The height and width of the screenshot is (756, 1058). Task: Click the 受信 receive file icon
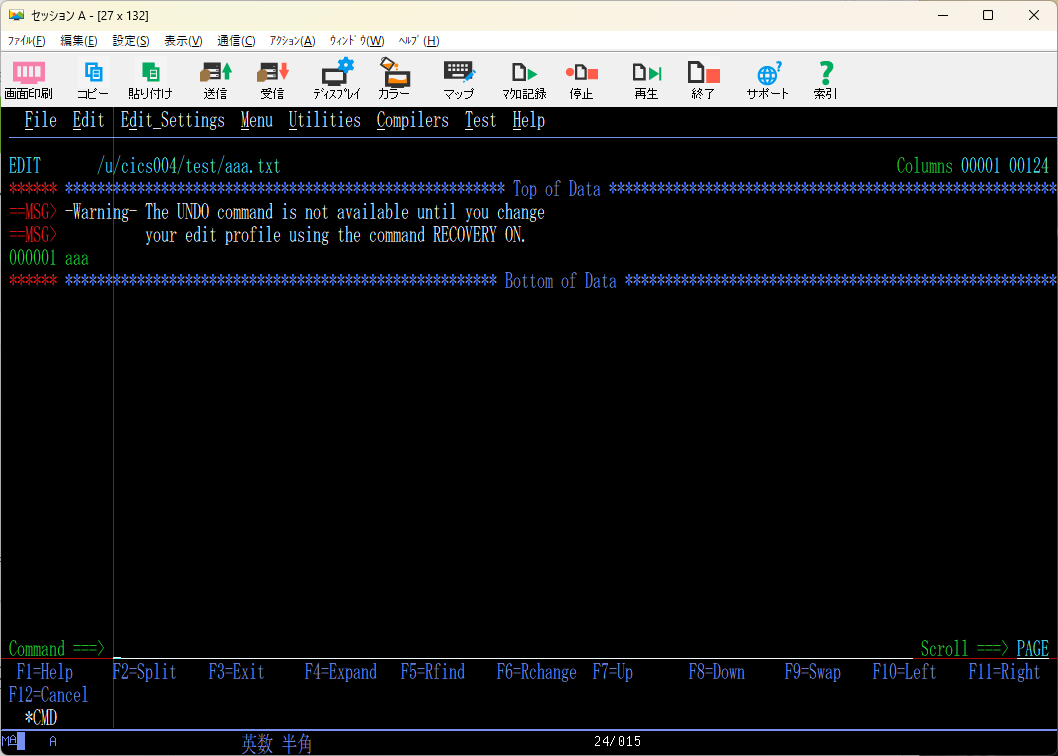273,80
